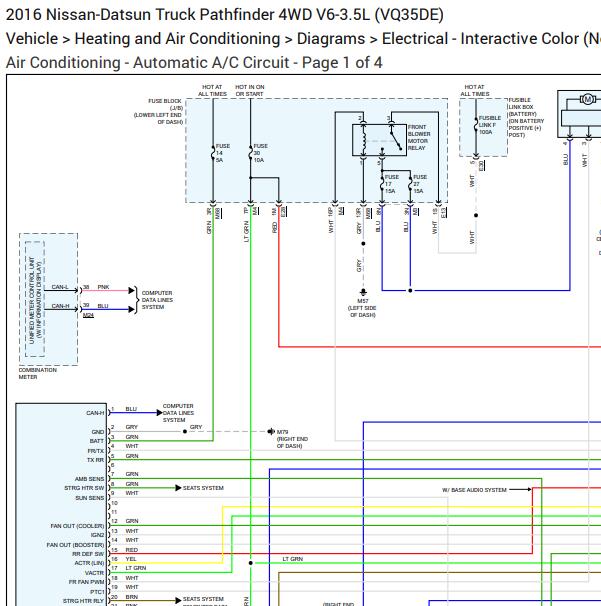Click the M24 connector label
This screenshot has height=606, width=601.
click(88, 315)
